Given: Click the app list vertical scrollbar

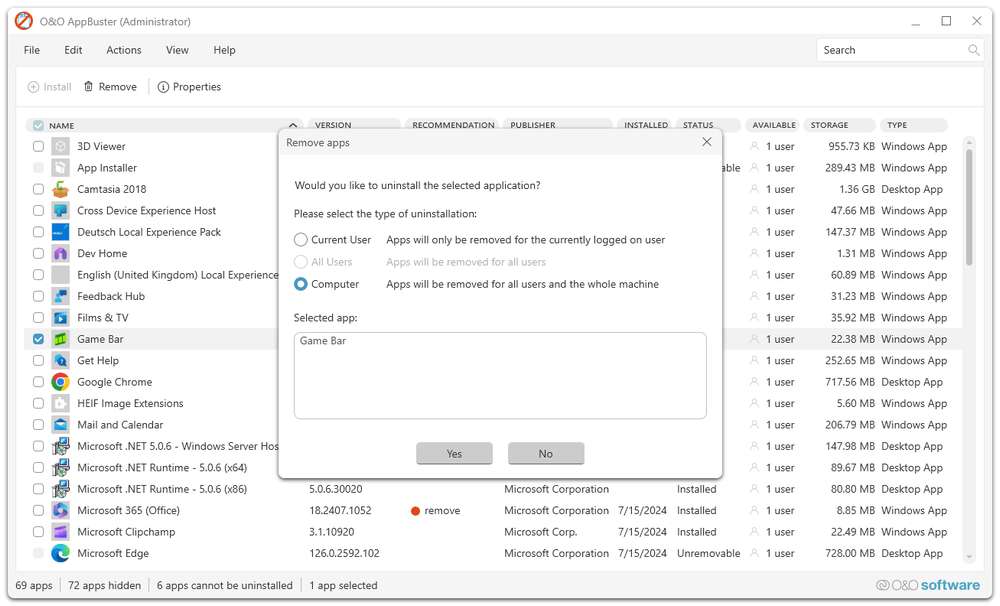Looking at the screenshot, I should pyautogui.click(x=969, y=207).
